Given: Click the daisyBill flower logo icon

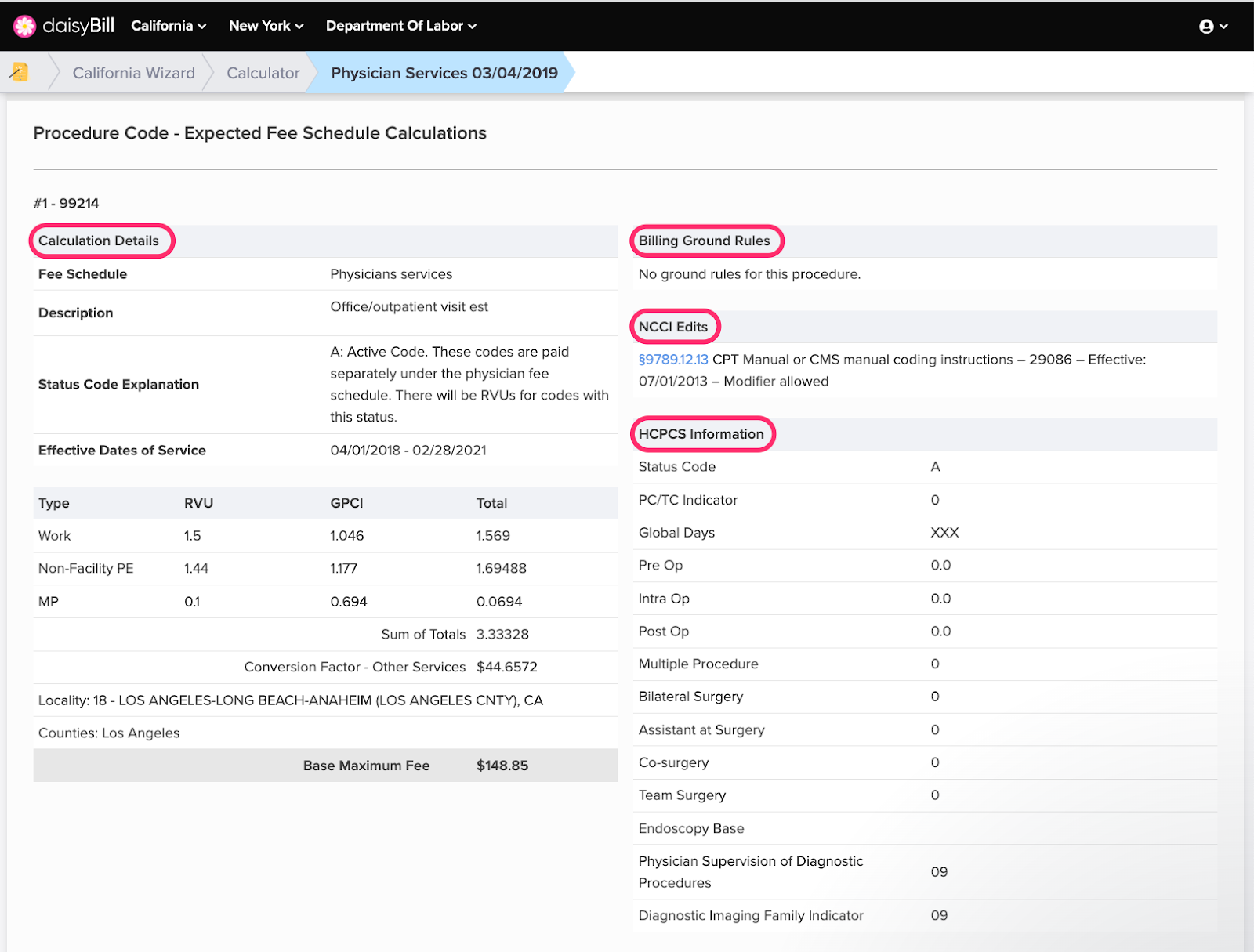Looking at the screenshot, I should click(x=24, y=26).
